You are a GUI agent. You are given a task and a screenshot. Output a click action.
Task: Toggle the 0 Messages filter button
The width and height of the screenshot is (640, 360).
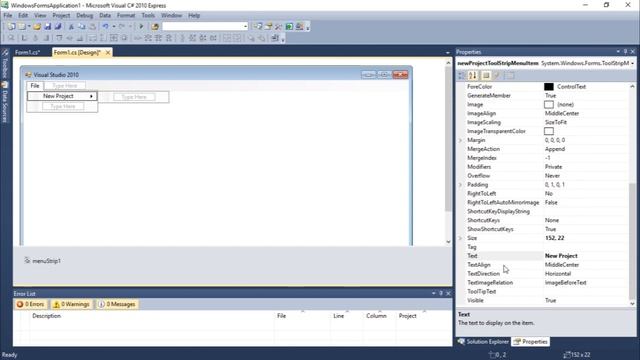pos(117,304)
